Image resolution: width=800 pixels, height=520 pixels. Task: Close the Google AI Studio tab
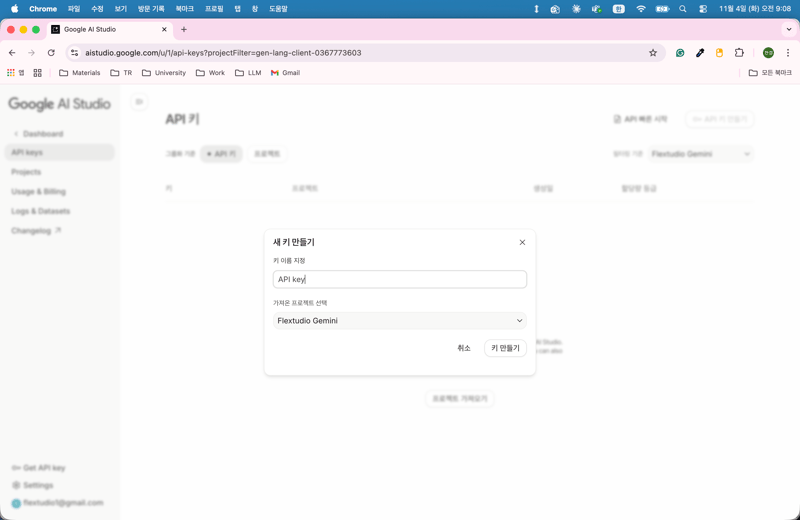coord(164,30)
